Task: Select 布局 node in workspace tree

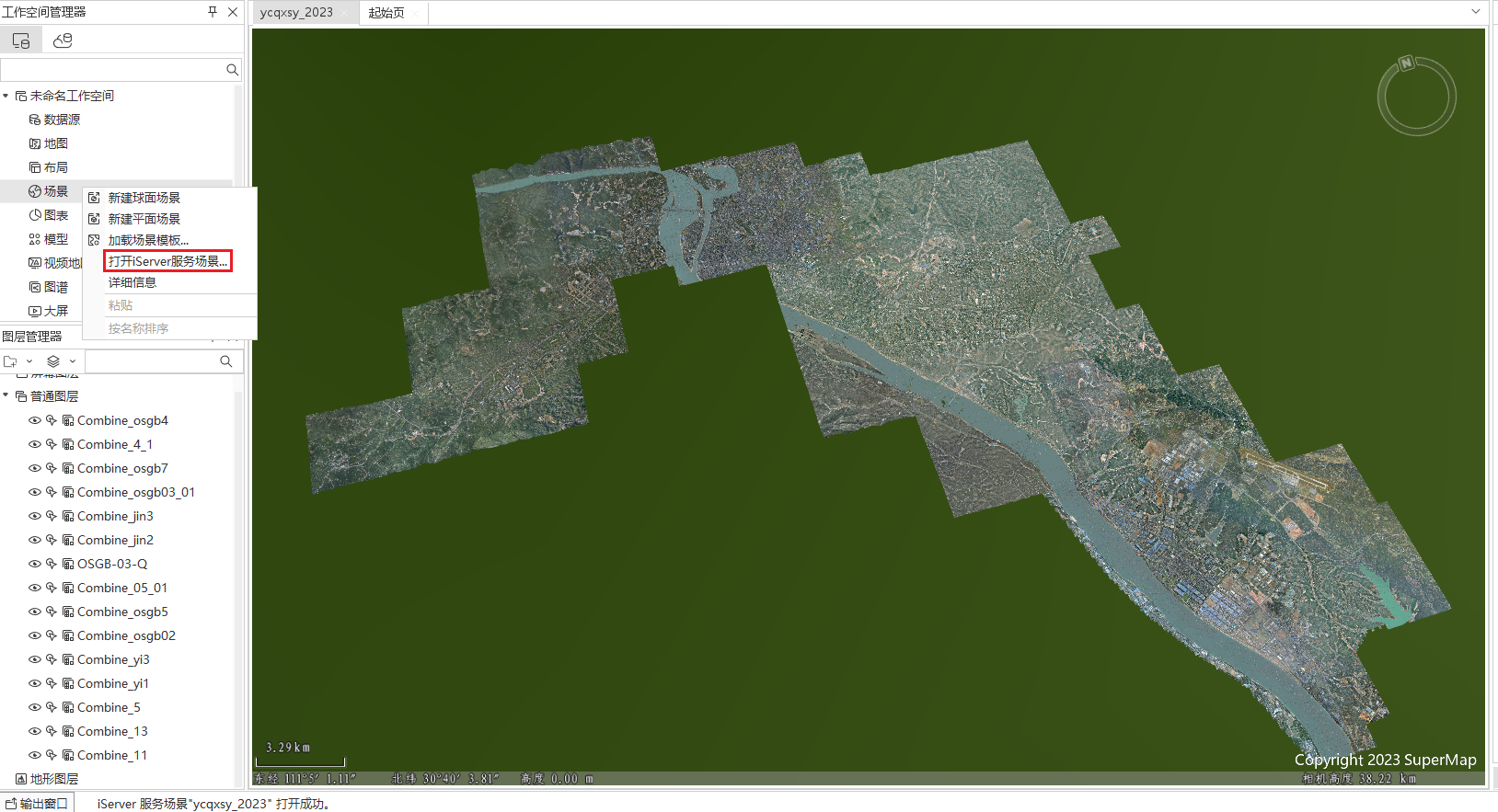Action: point(55,167)
